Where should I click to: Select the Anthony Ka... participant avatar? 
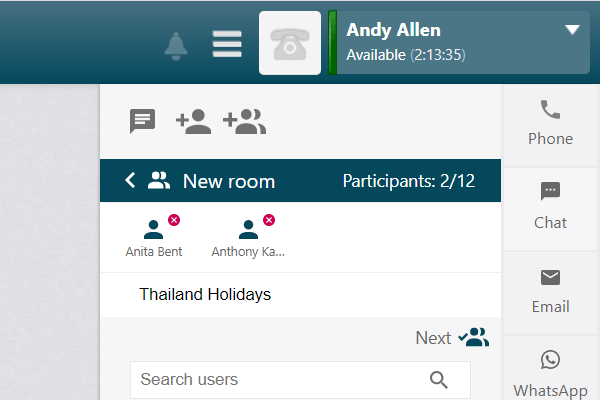click(248, 230)
